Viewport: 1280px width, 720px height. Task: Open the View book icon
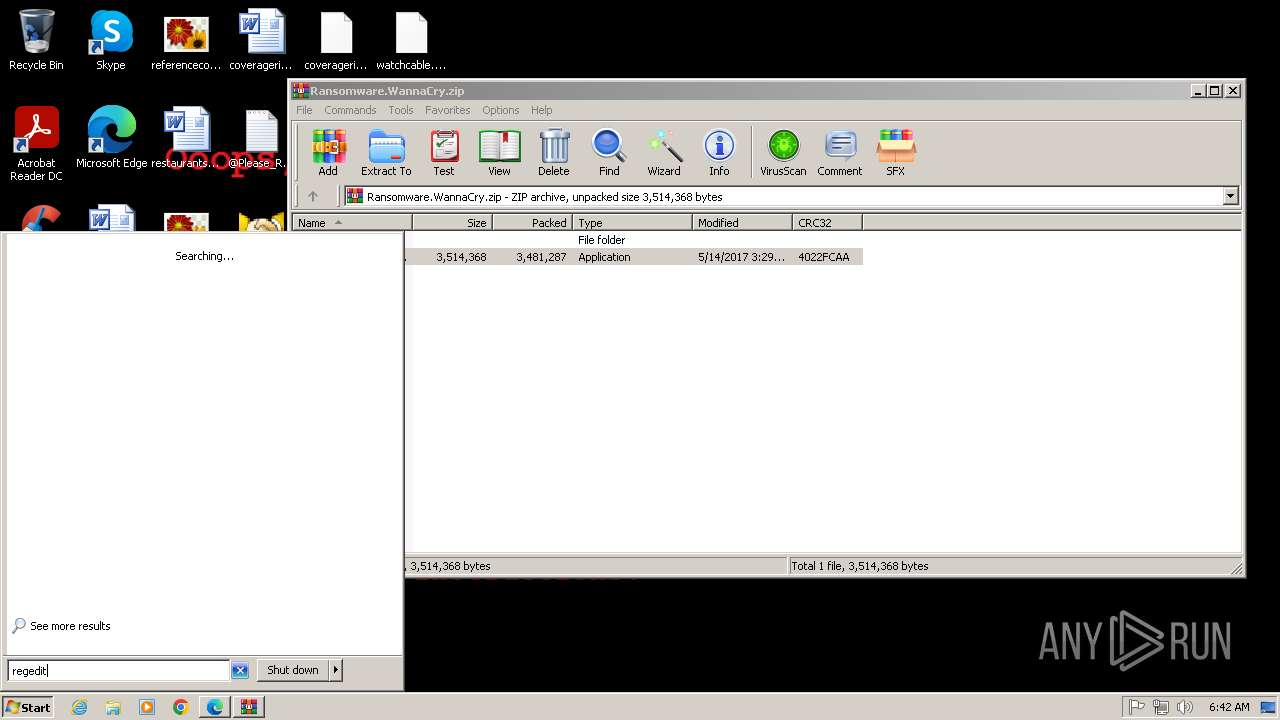click(499, 153)
